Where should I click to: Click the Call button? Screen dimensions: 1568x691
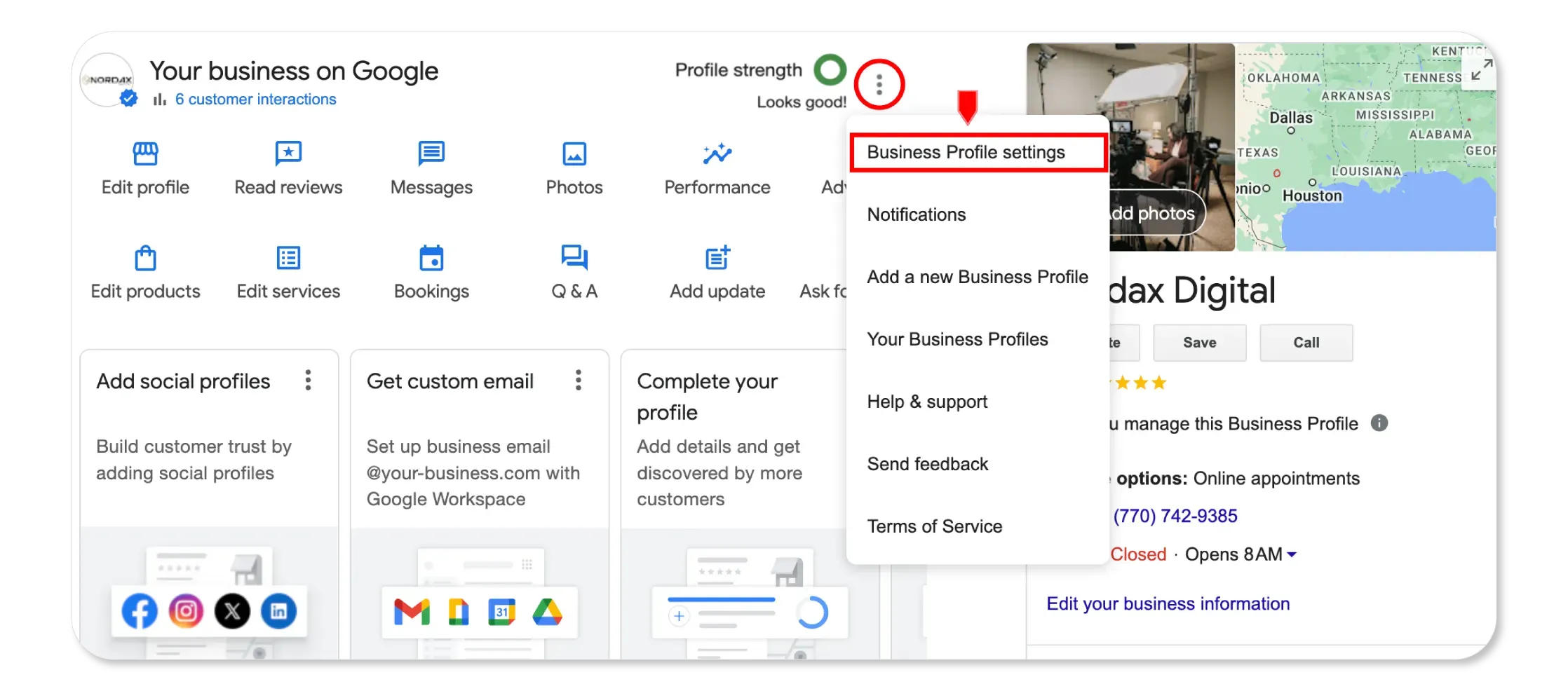pos(1306,343)
